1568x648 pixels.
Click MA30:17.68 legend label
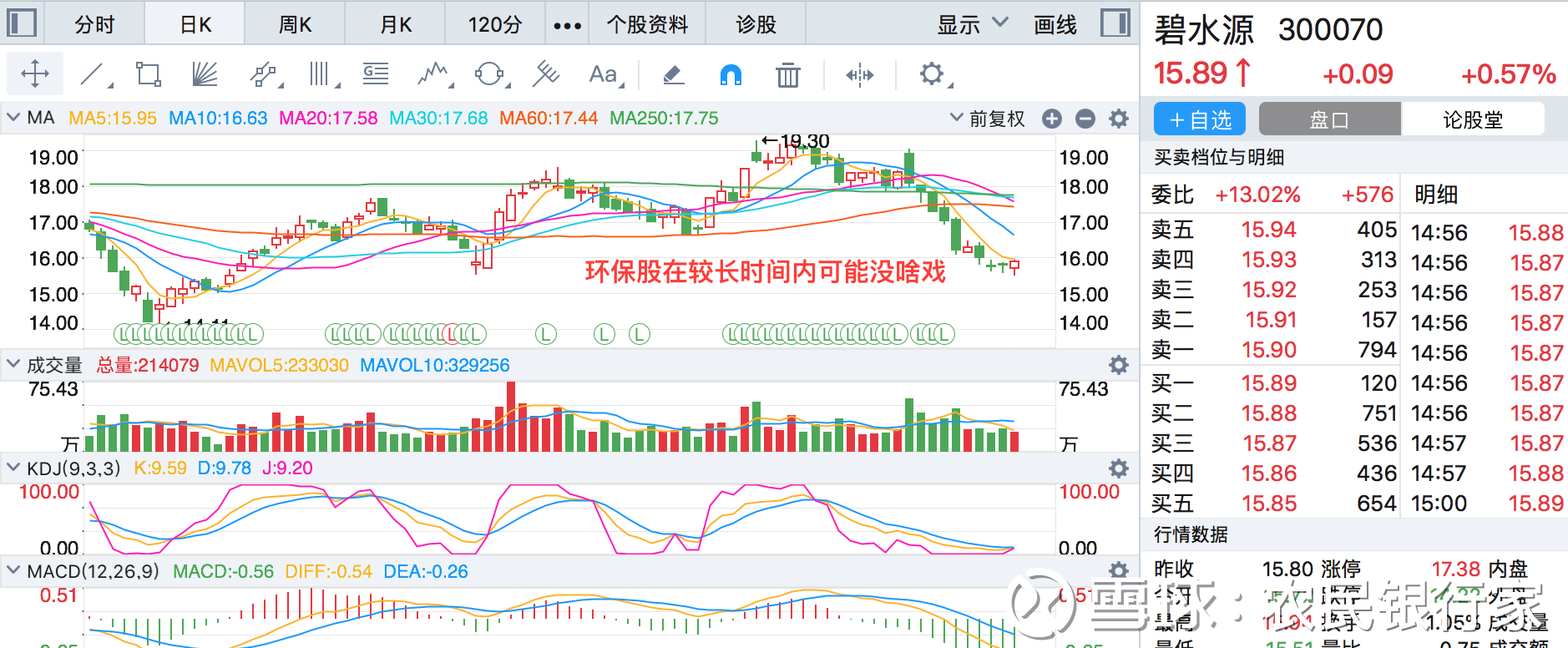pyautogui.click(x=438, y=119)
